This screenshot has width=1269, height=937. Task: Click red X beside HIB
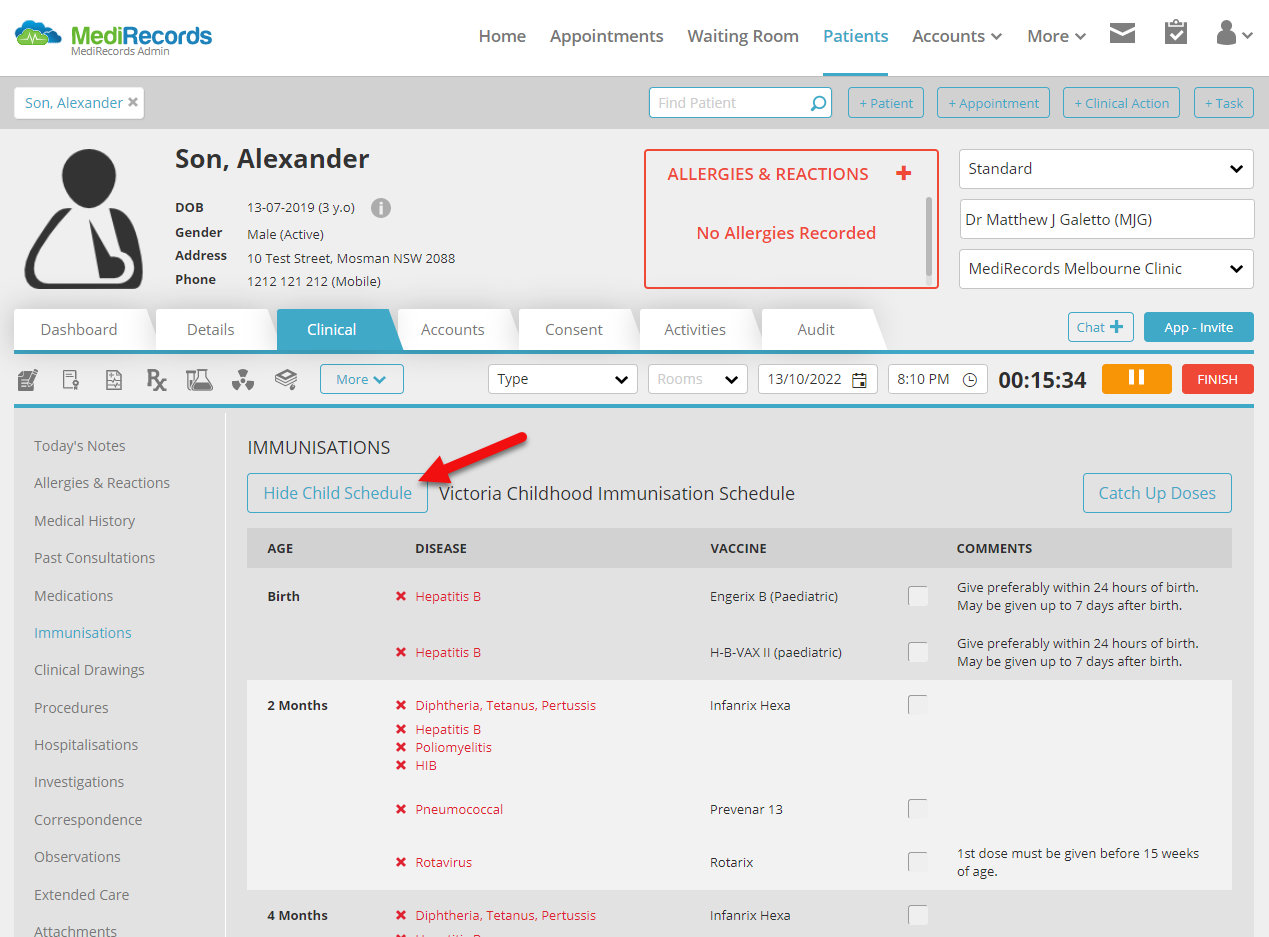[401, 765]
